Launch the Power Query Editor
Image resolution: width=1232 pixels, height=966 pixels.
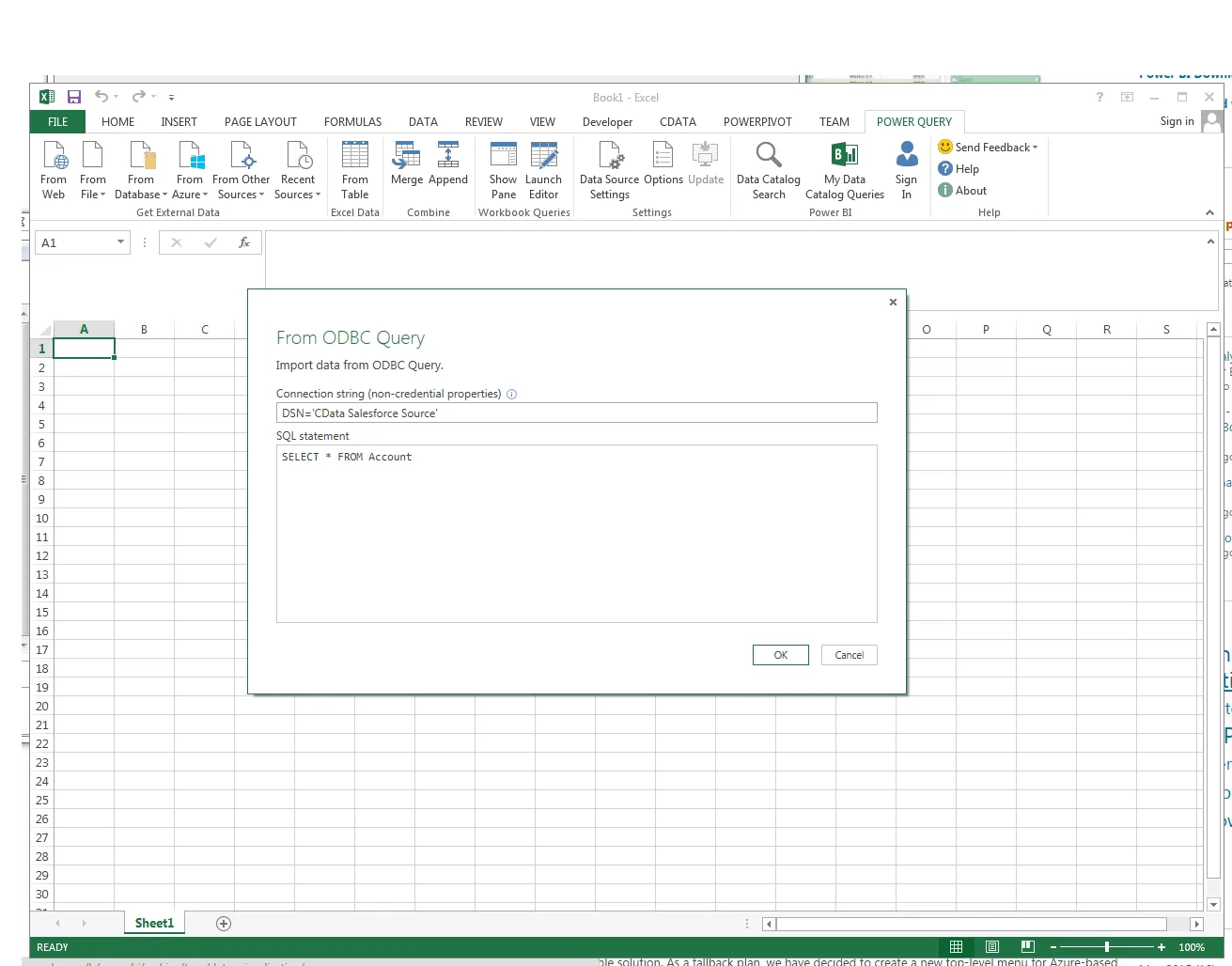pos(544,169)
